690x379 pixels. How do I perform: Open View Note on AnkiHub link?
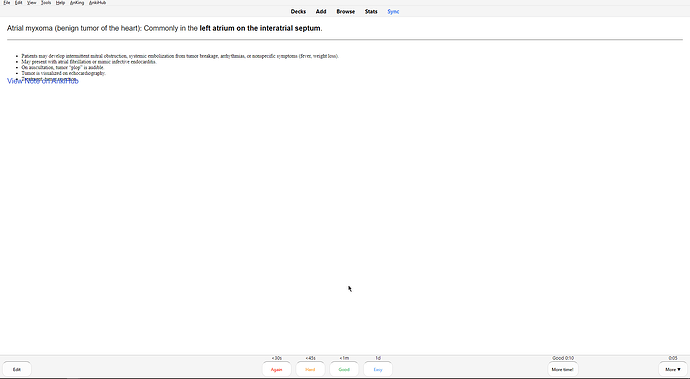pos(43,81)
